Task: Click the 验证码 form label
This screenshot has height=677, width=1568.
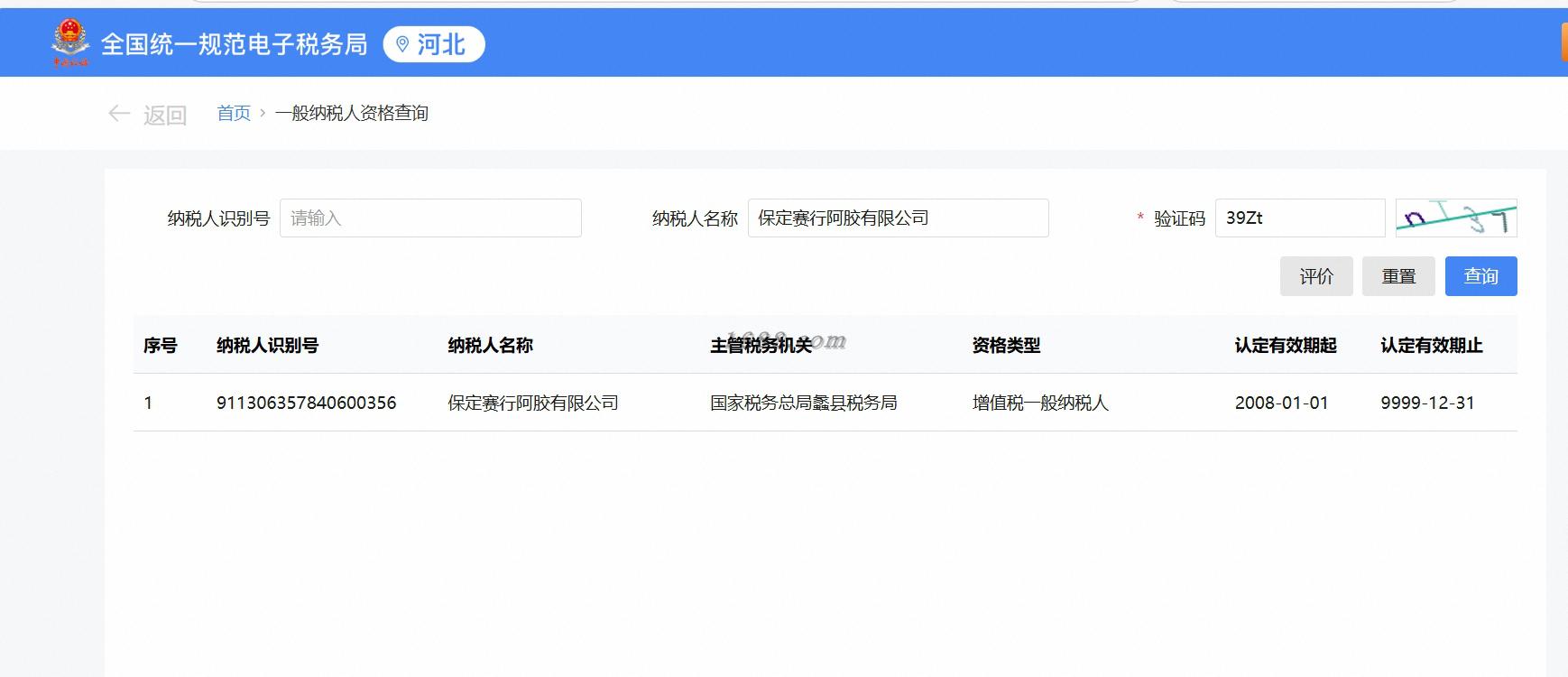Action: point(1180,218)
